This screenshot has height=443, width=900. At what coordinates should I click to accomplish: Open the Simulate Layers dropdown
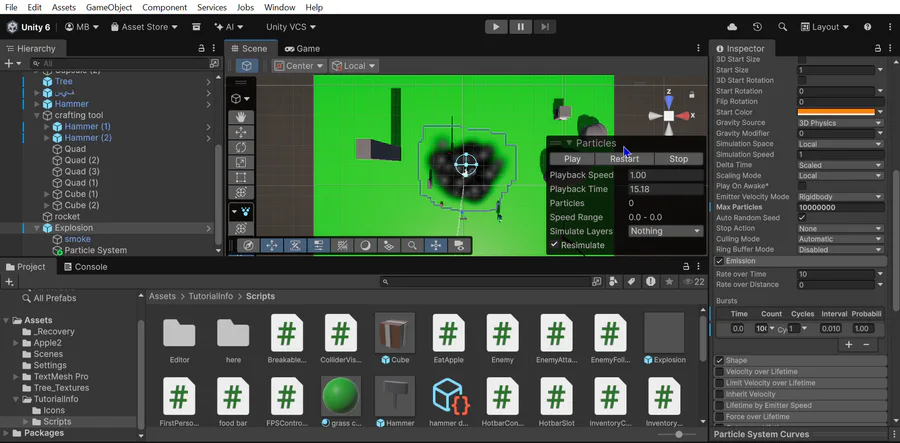click(x=666, y=231)
